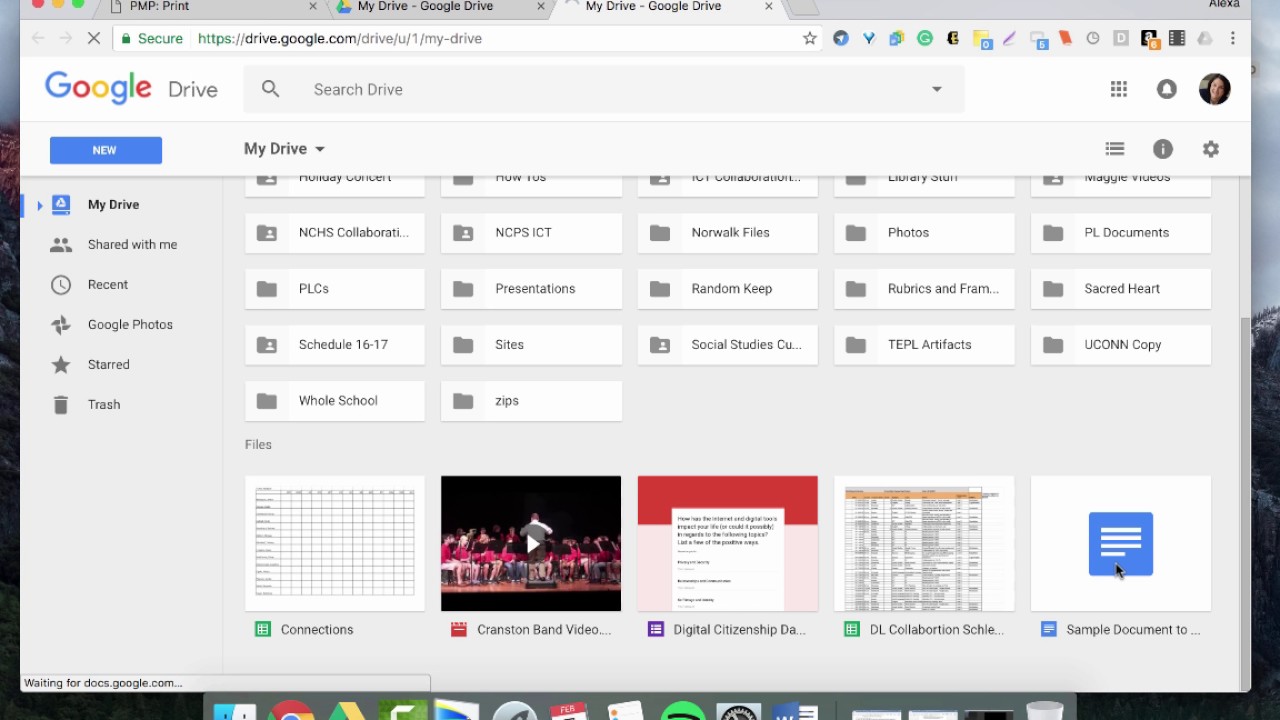The height and width of the screenshot is (720, 1280).
Task: Open the NCPS ICT folder
Action: coord(531,232)
